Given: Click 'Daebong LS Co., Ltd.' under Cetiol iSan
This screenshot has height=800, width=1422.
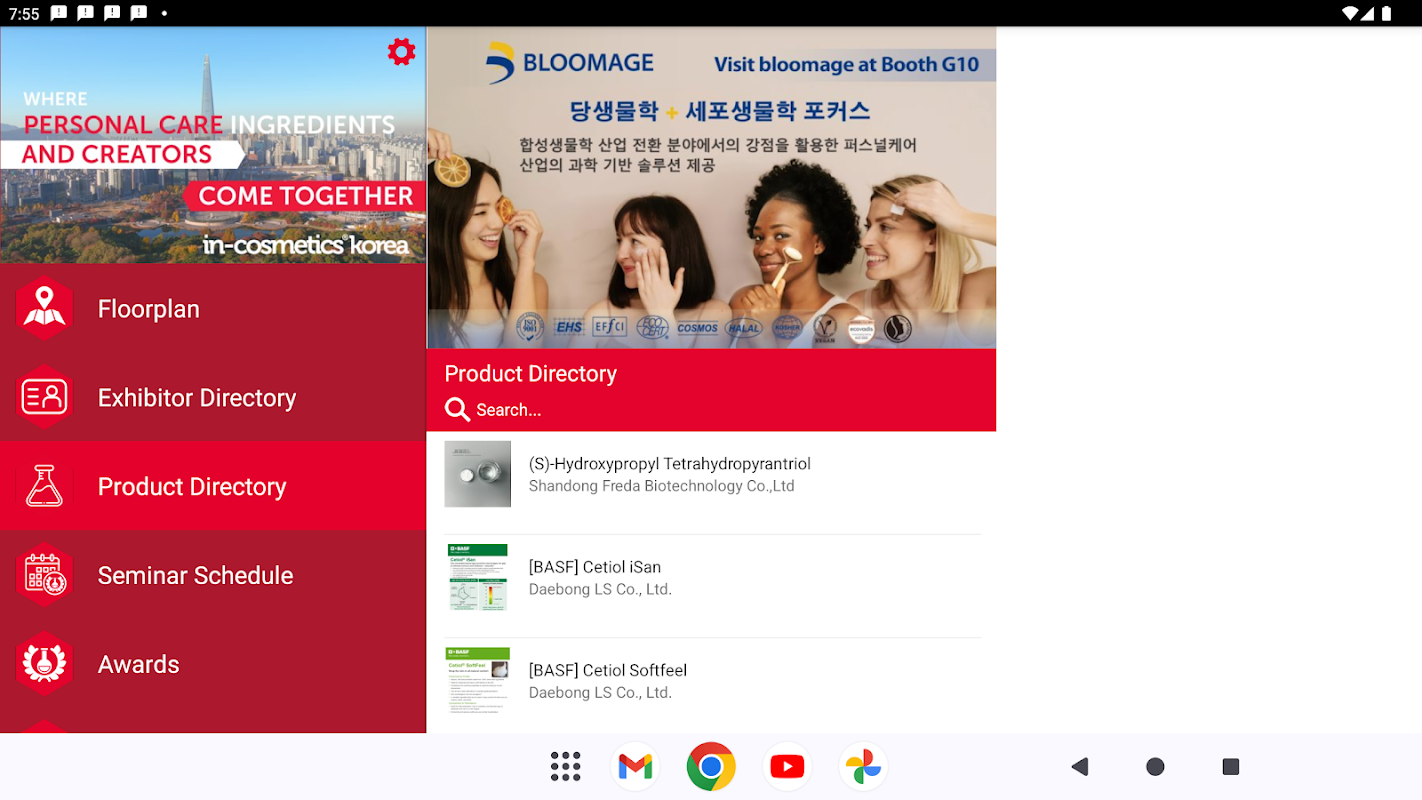Looking at the screenshot, I should pyautogui.click(x=600, y=589).
